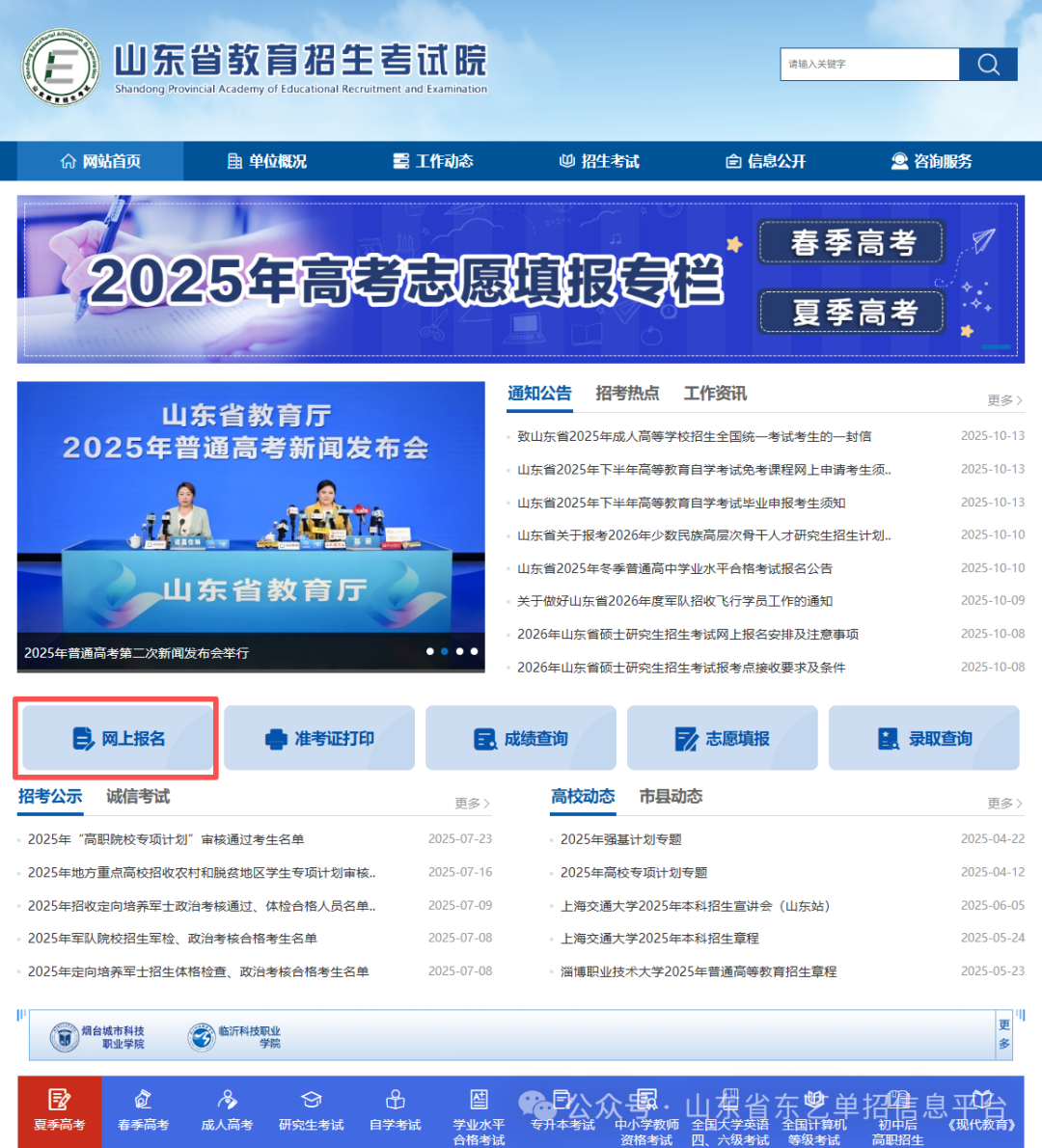The width and height of the screenshot is (1042, 1148).
Task: Open the 录取查询 admission result icon
Action: pyautogui.click(x=923, y=737)
